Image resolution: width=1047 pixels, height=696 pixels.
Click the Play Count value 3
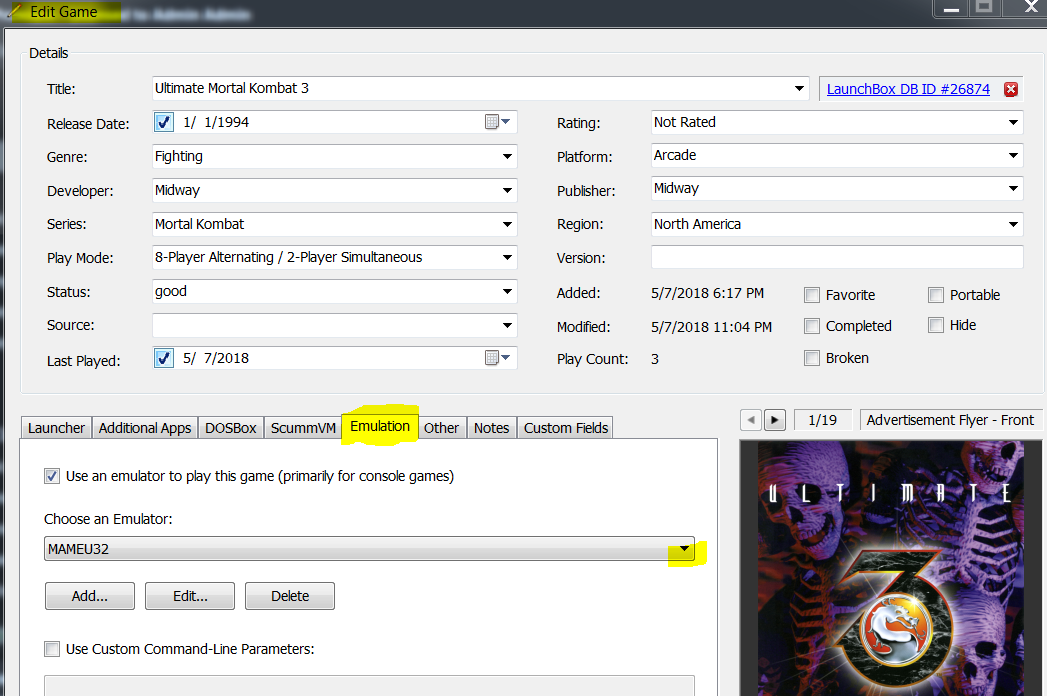pyautogui.click(x=655, y=359)
